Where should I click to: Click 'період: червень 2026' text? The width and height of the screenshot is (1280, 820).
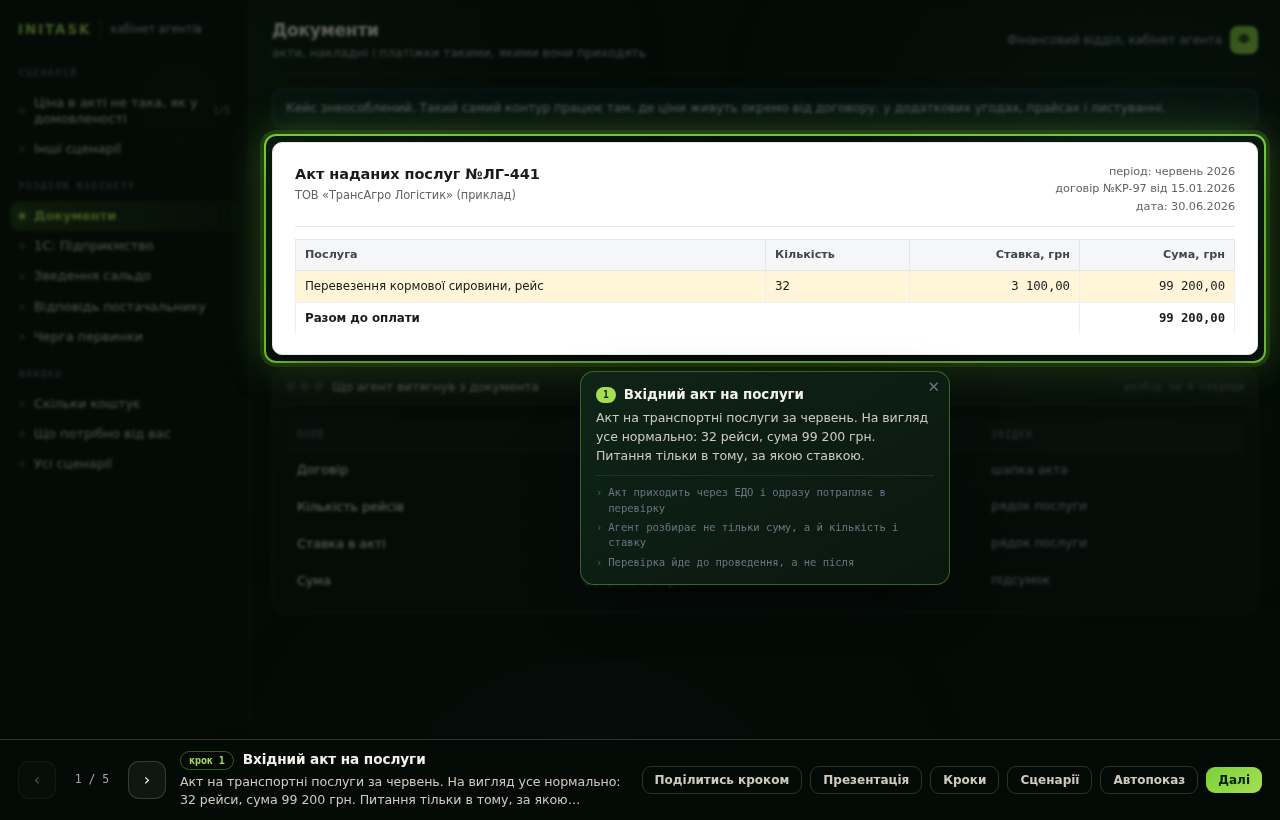tap(1172, 171)
